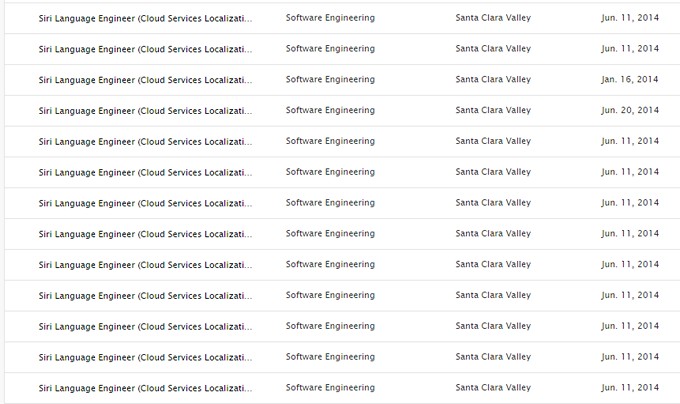Click Santa Clara Valley in the Jun. 20 row
The height and width of the screenshot is (404, 680).
(493, 111)
